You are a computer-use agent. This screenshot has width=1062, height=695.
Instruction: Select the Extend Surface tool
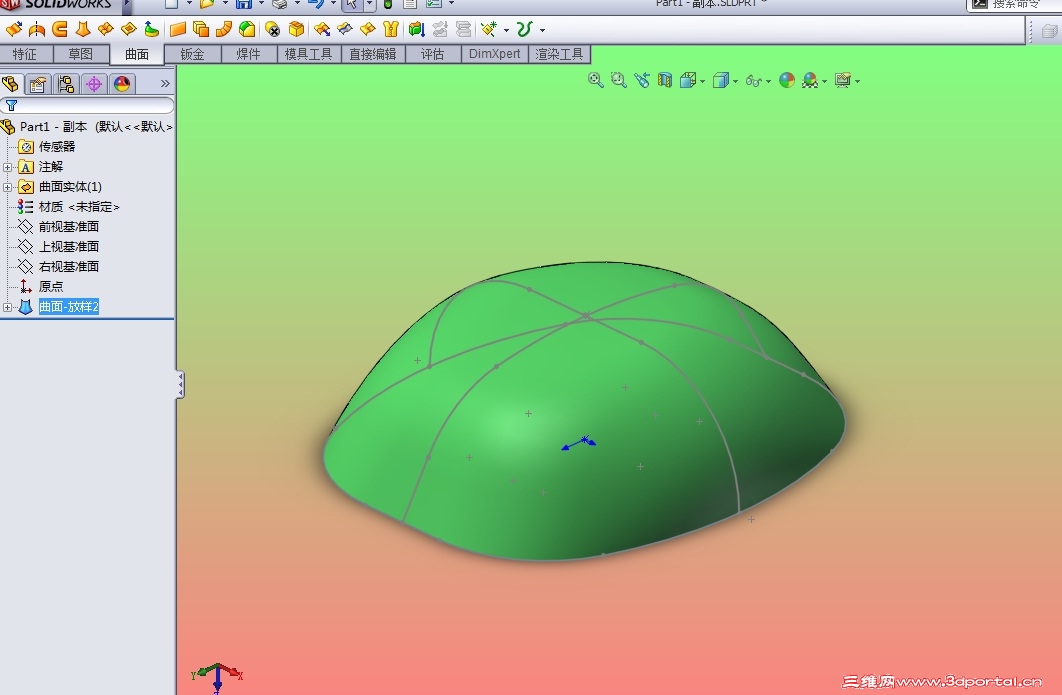(x=322, y=29)
